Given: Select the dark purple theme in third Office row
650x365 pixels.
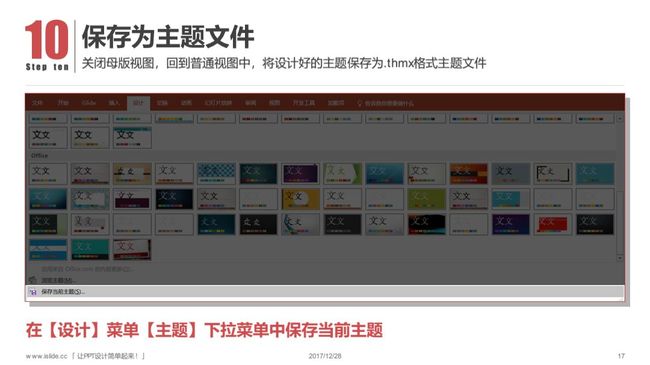Looking at the screenshot, I should tap(511, 224).
